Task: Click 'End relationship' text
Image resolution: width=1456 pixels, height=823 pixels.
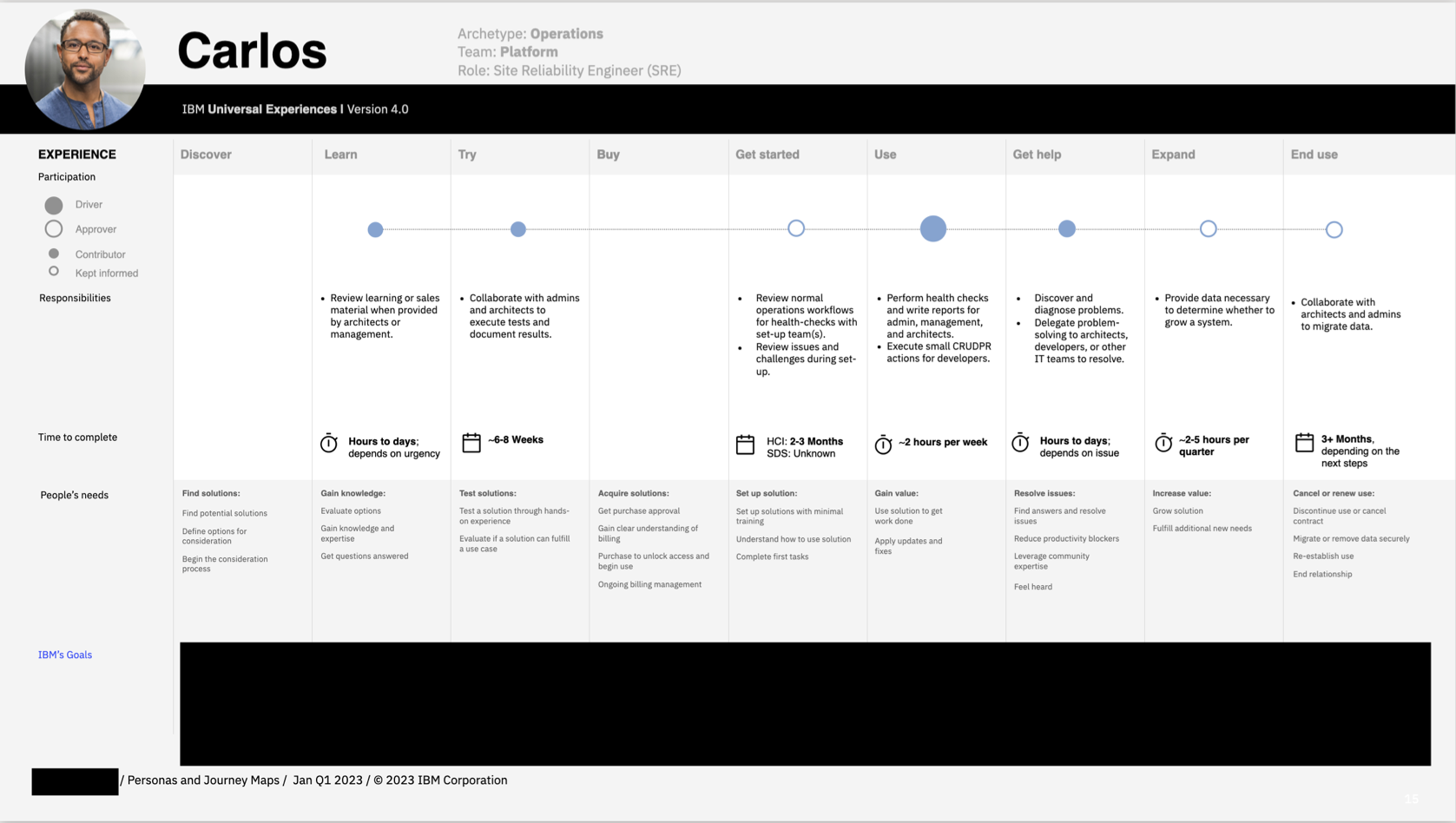Action: click(x=1322, y=574)
